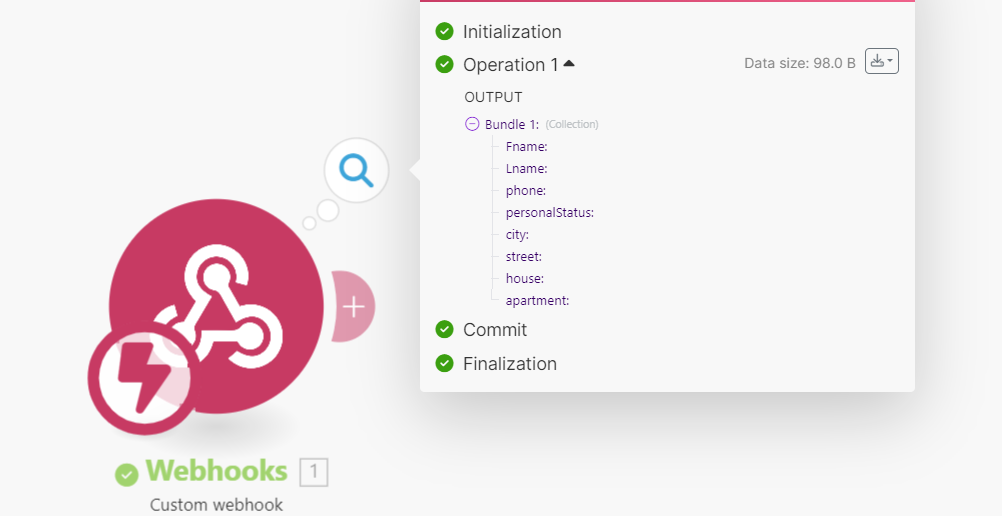The height and width of the screenshot is (516, 1002).
Task: Click the instant trigger lightning bolt icon
Action: pos(144,379)
